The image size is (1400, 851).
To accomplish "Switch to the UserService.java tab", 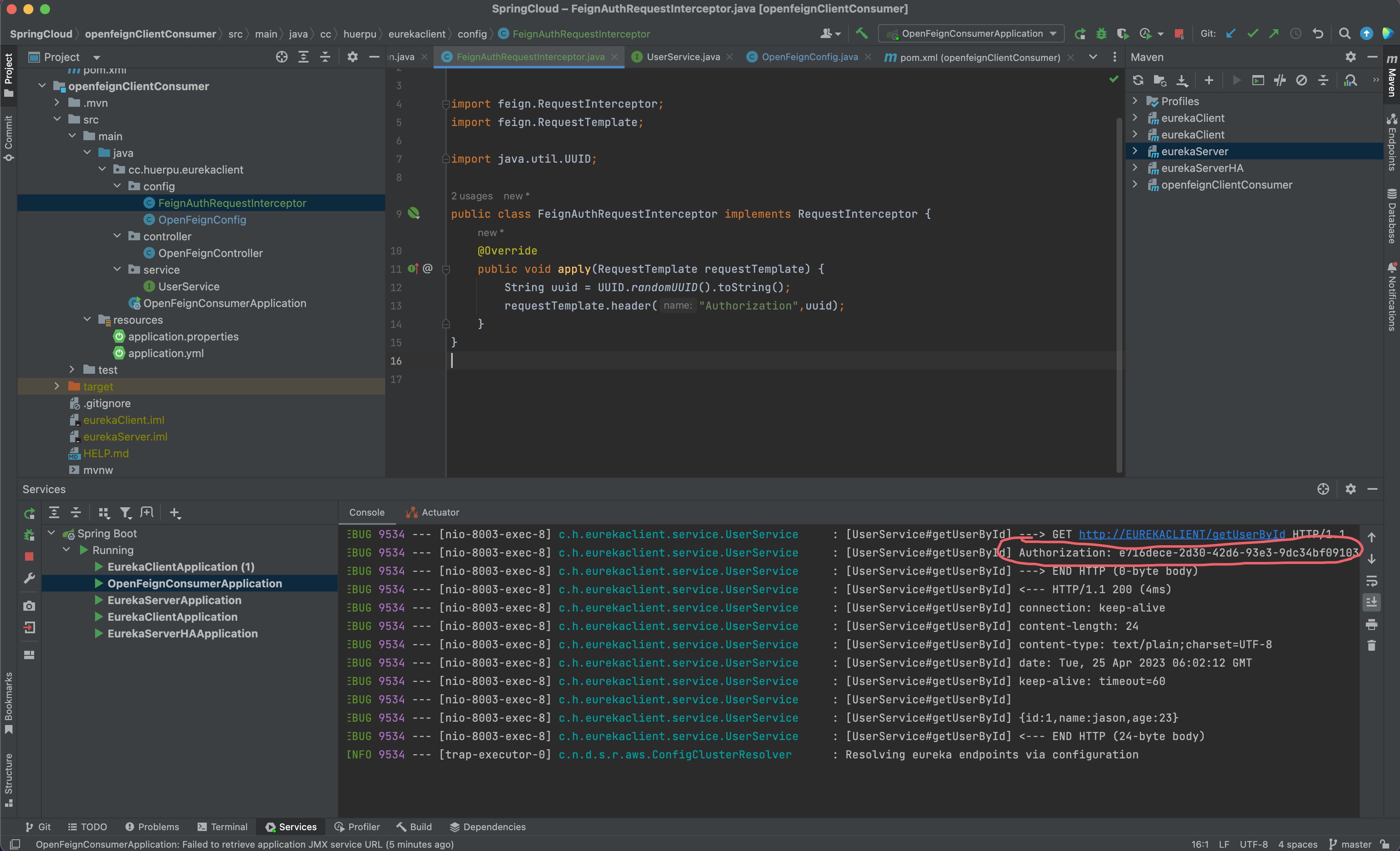I will click(x=682, y=57).
